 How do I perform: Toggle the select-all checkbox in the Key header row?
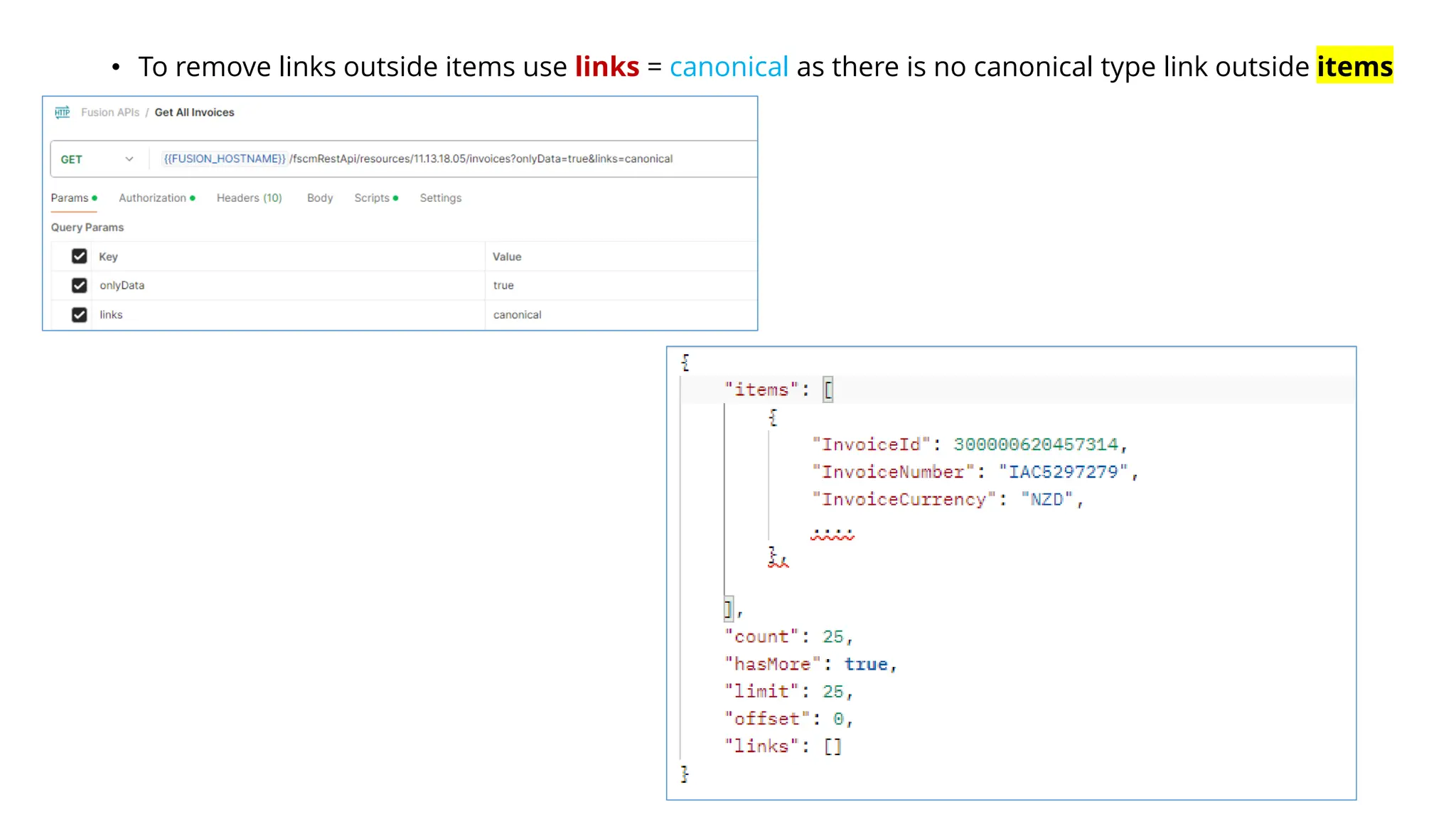pyautogui.click(x=79, y=256)
